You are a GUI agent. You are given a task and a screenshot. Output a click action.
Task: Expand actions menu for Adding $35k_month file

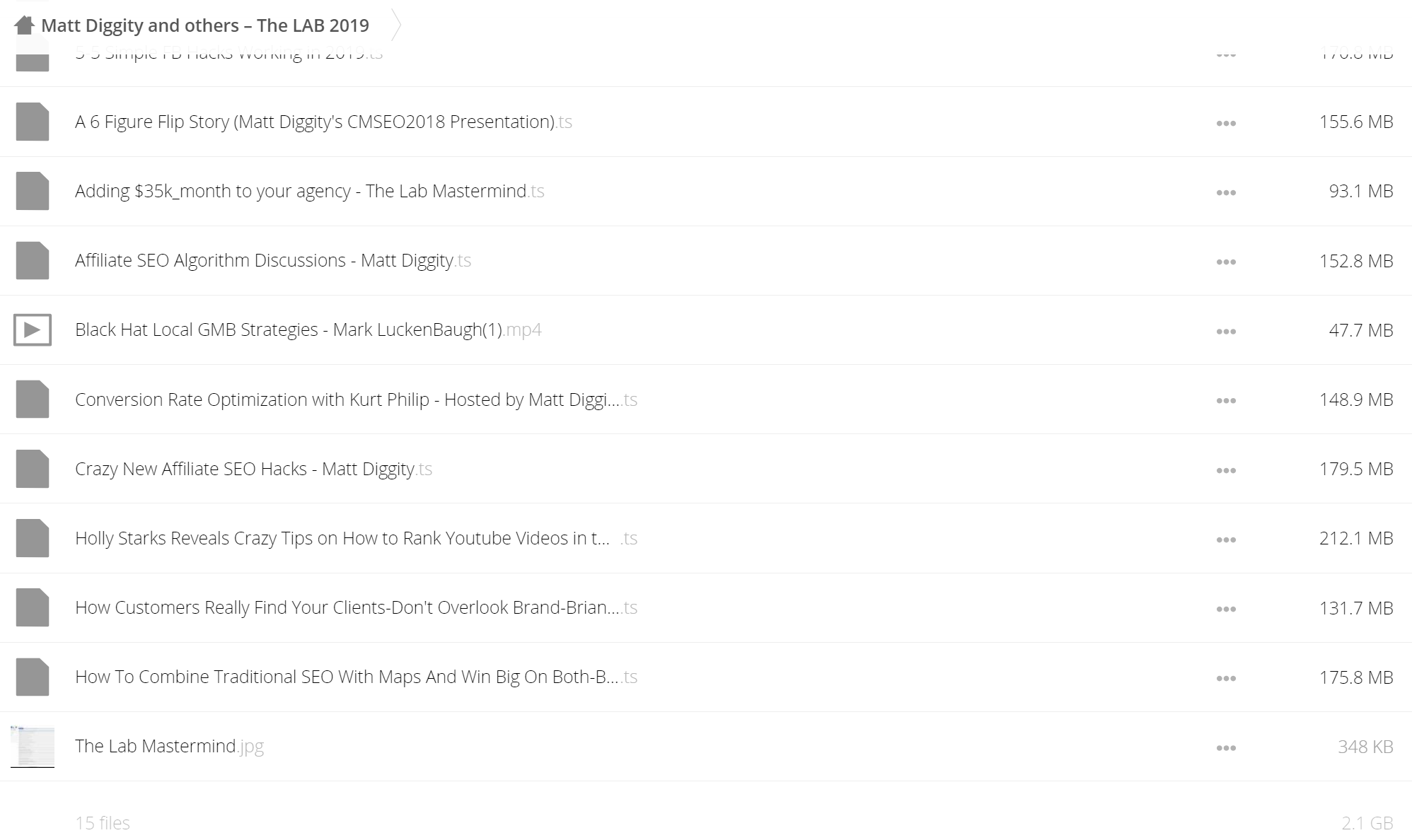(1226, 192)
